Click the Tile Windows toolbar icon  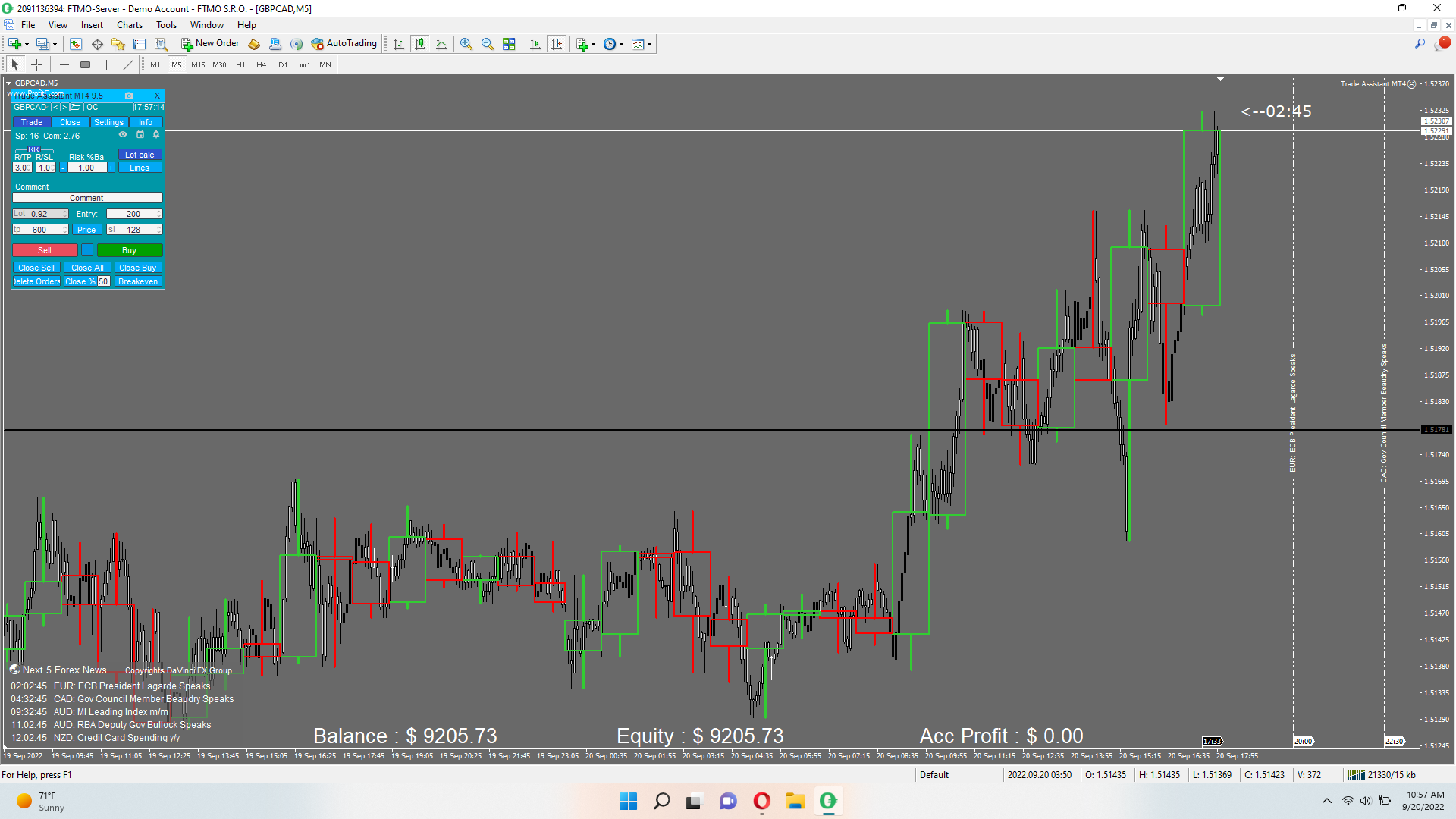click(509, 44)
